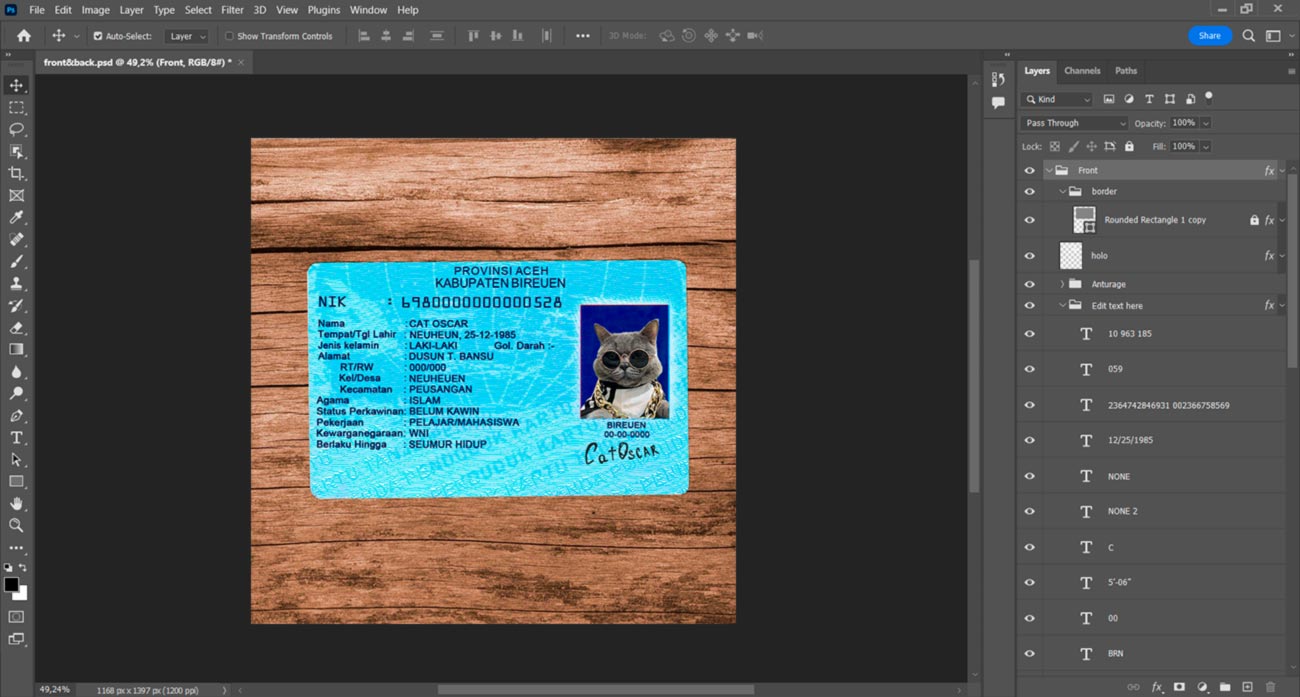Click the Home icon in options bar
Viewport: 1300px width, 697px height.
(23, 36)
